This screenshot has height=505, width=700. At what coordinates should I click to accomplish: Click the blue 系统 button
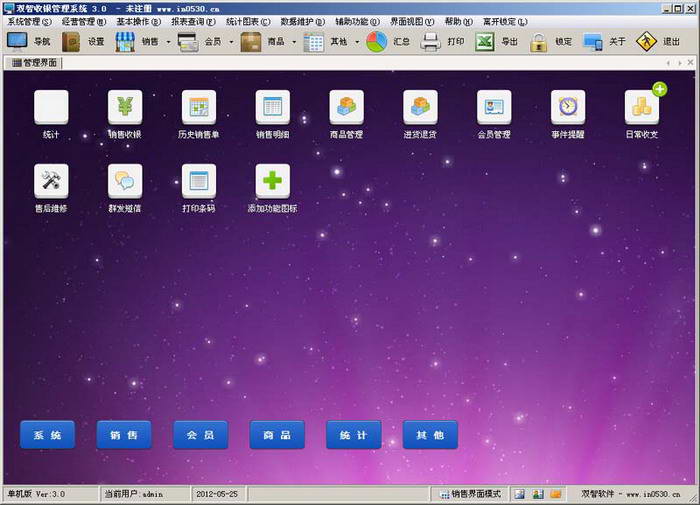click(47, 434)
